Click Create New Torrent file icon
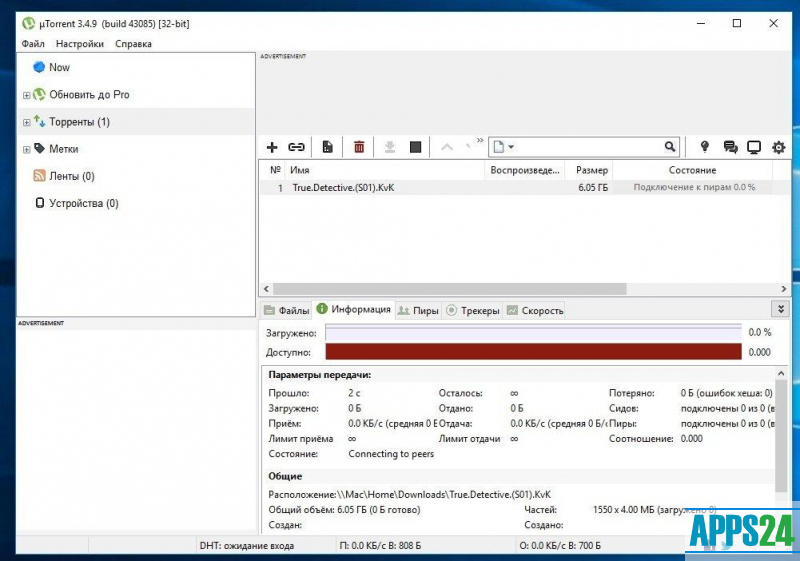The width and height of the screenshot is (800, 561). [x=328, y=147]
